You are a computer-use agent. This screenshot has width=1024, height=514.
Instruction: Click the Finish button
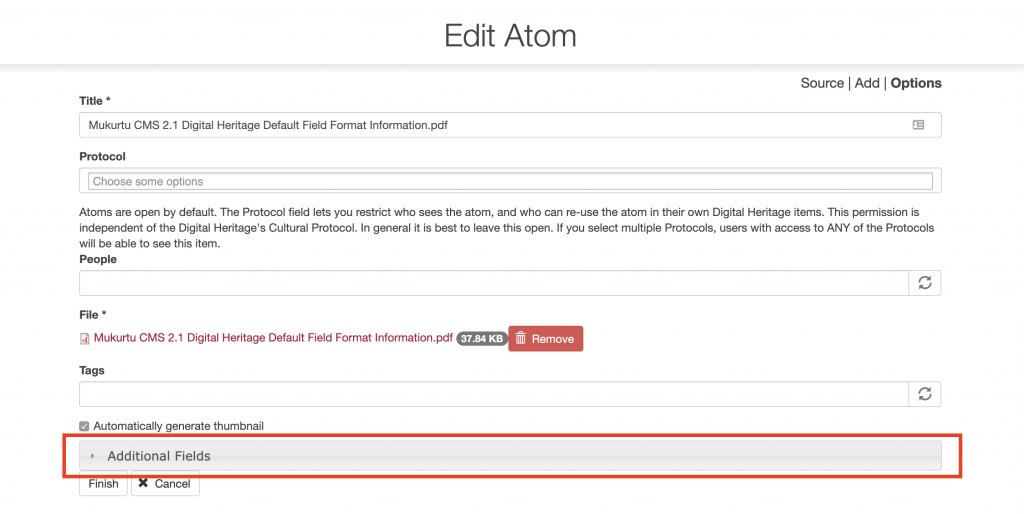coord(103,483)
